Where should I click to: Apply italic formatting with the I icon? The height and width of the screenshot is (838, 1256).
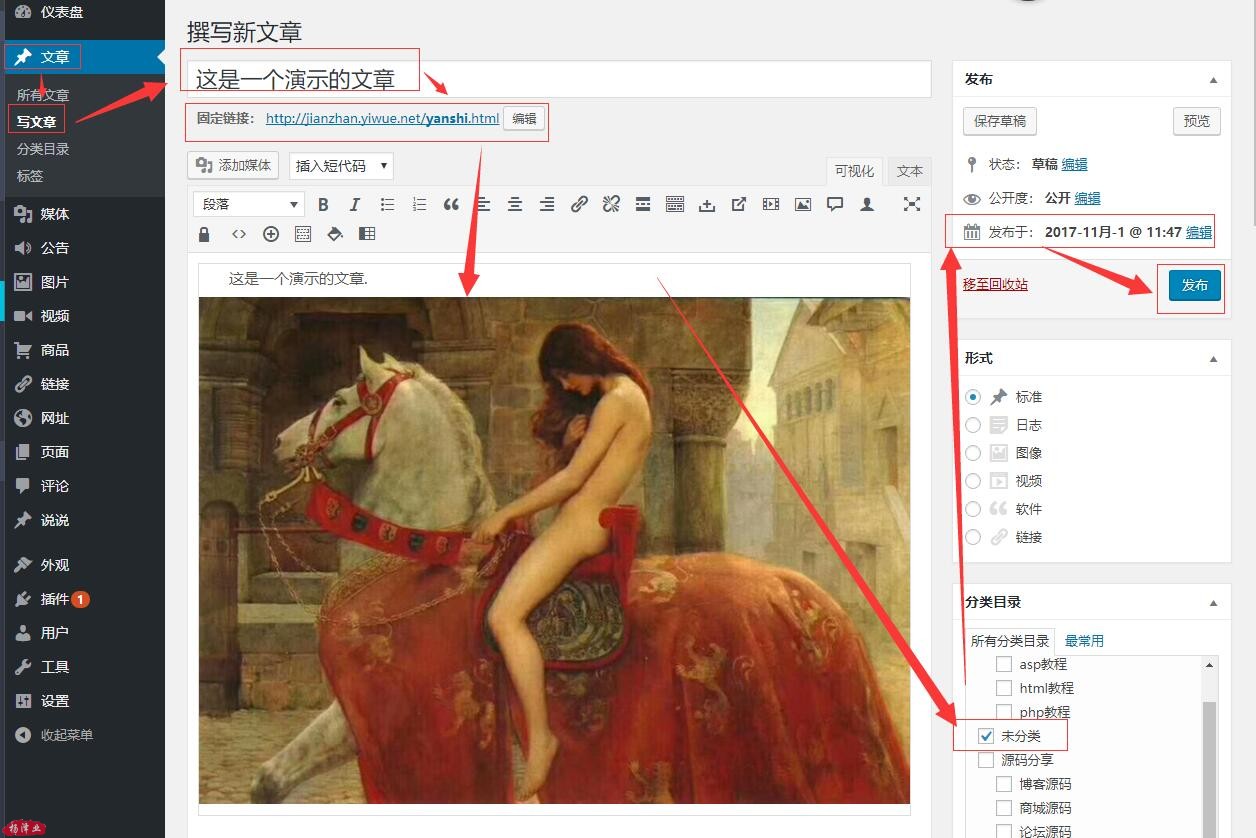tap(355, 204)
